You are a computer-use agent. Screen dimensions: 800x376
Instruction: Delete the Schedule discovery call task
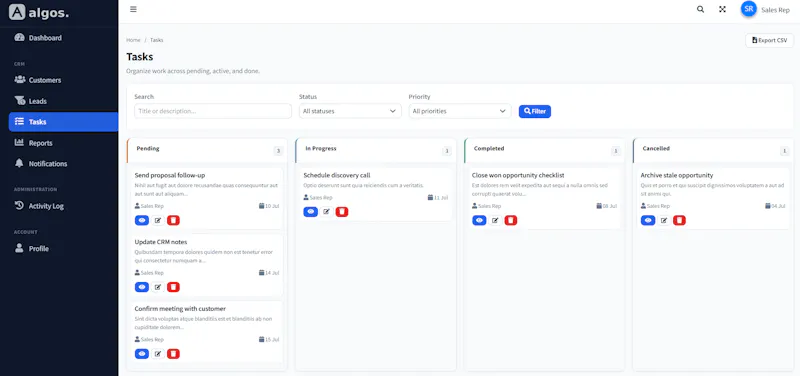point(342,212)
